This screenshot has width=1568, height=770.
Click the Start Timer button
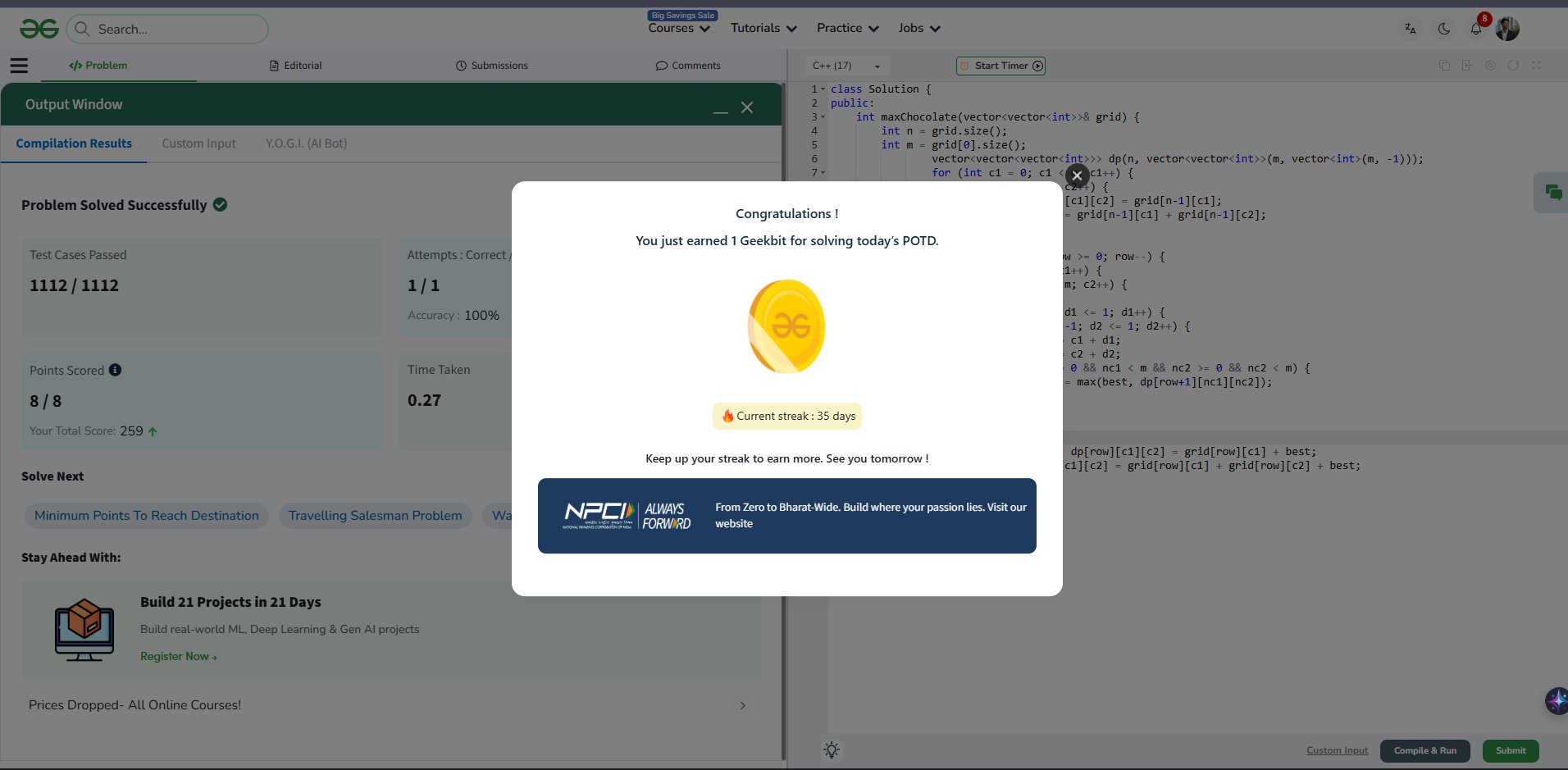pyautogui.click(x=1001, y=66)
